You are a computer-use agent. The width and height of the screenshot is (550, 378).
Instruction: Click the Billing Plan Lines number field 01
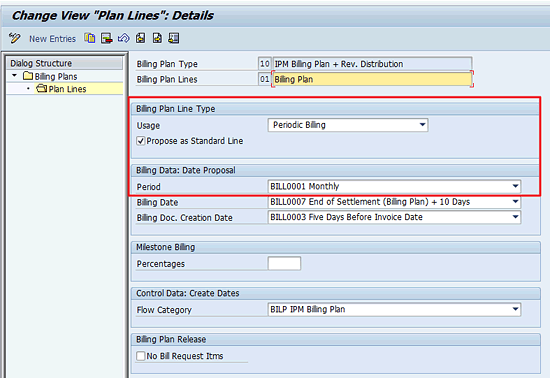[264, 79]
